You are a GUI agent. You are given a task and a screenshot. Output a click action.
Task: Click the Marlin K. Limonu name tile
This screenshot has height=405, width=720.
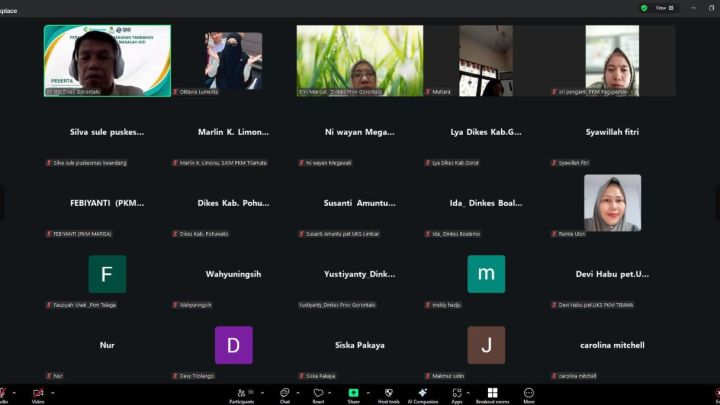(x=233, y=132)
